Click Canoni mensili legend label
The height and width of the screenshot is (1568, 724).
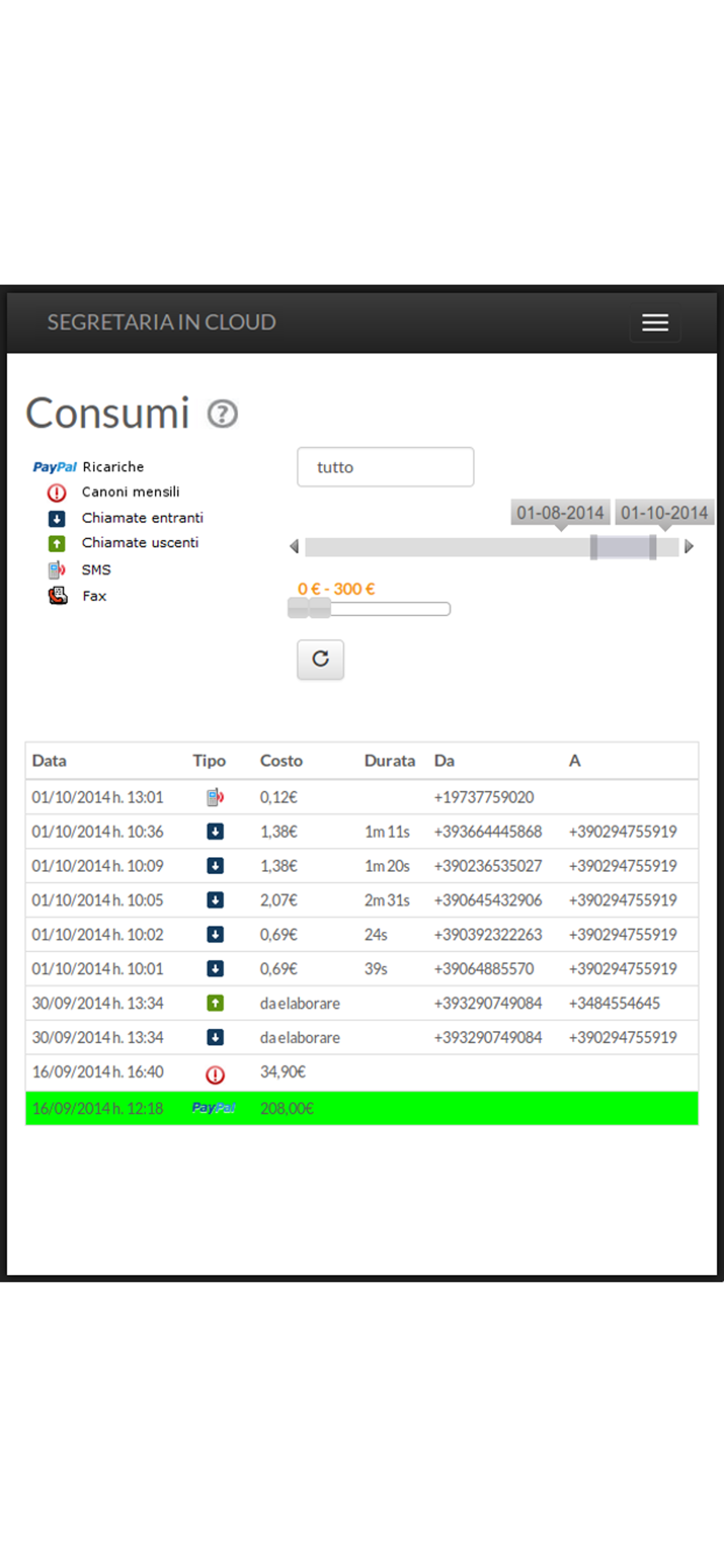[131, 492]
